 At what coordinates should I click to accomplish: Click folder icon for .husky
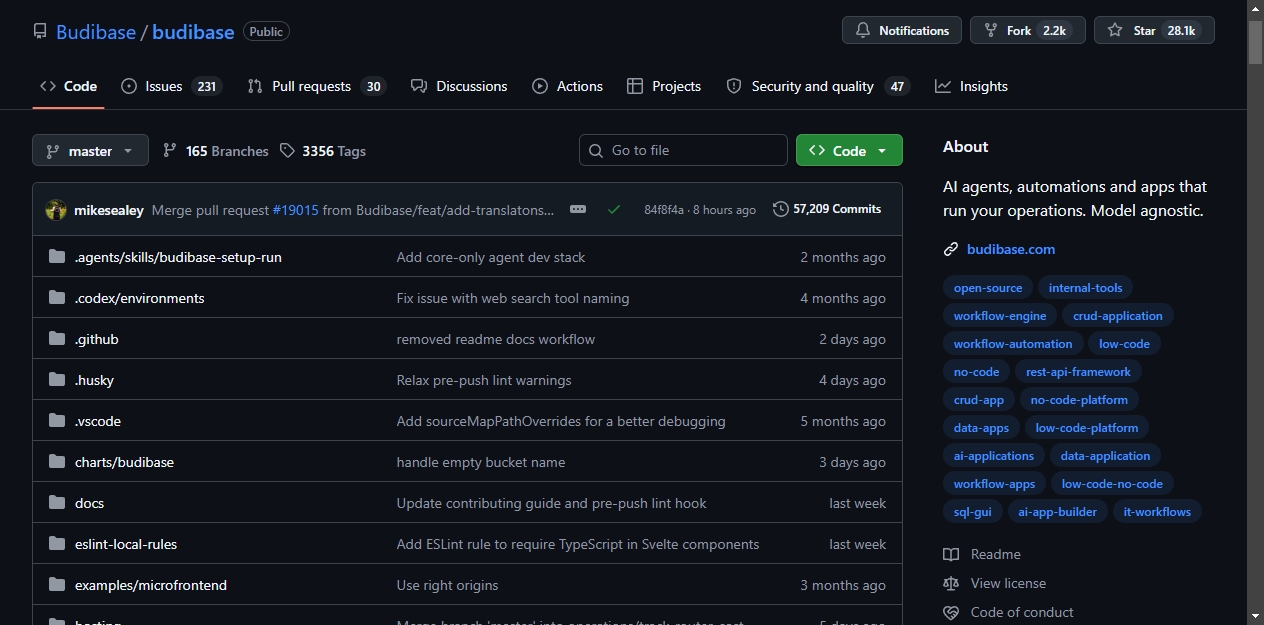point(57,380)
